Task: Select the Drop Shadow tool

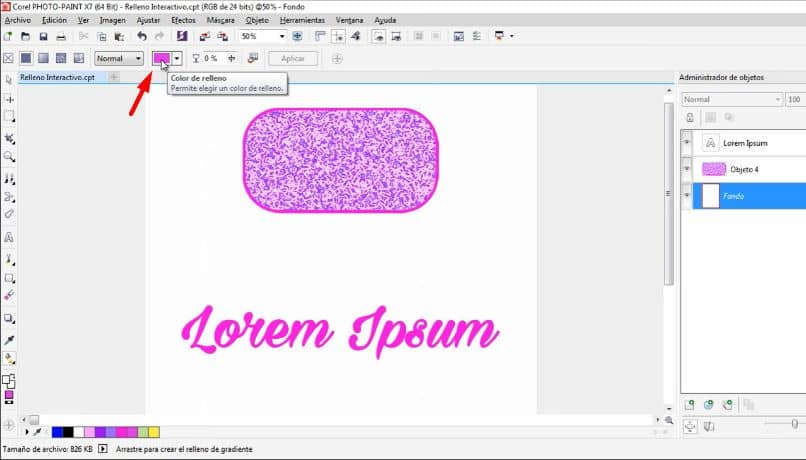Action: click(x=9, y=318)
